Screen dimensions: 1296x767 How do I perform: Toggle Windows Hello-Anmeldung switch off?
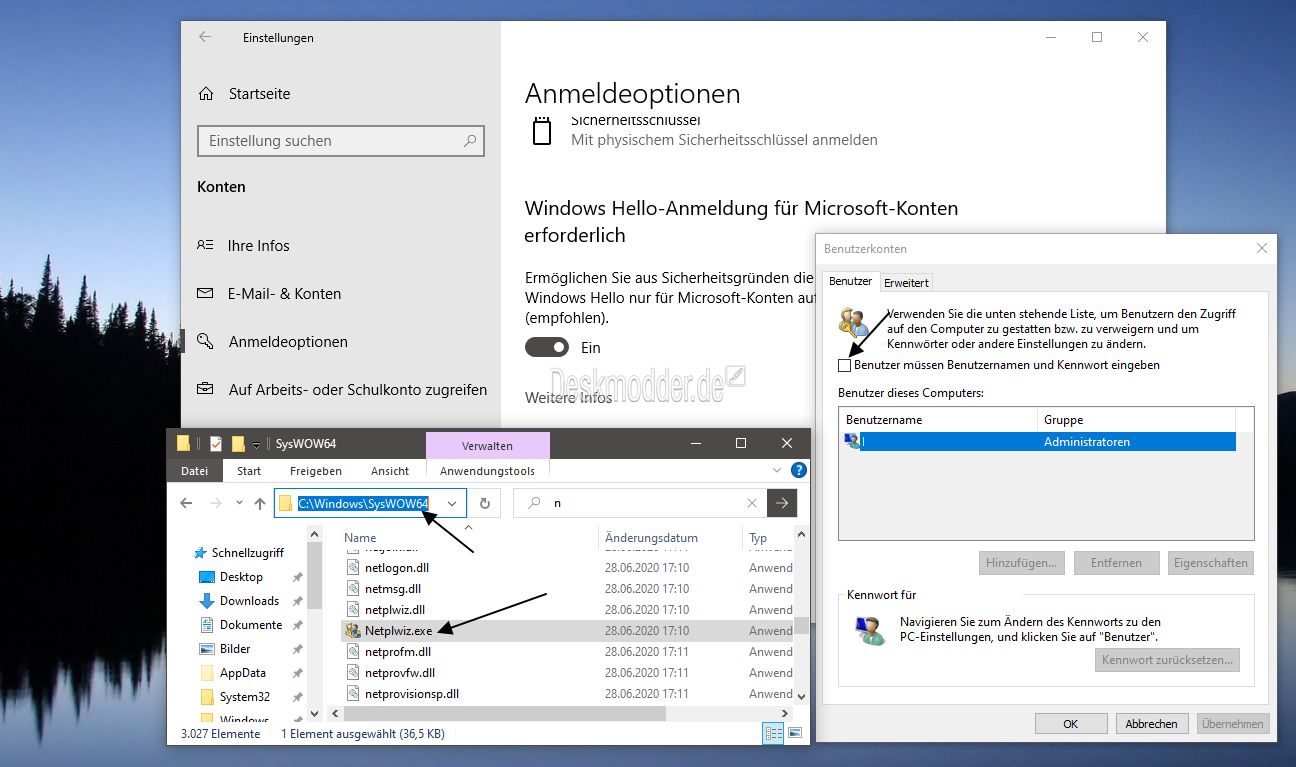547,347
